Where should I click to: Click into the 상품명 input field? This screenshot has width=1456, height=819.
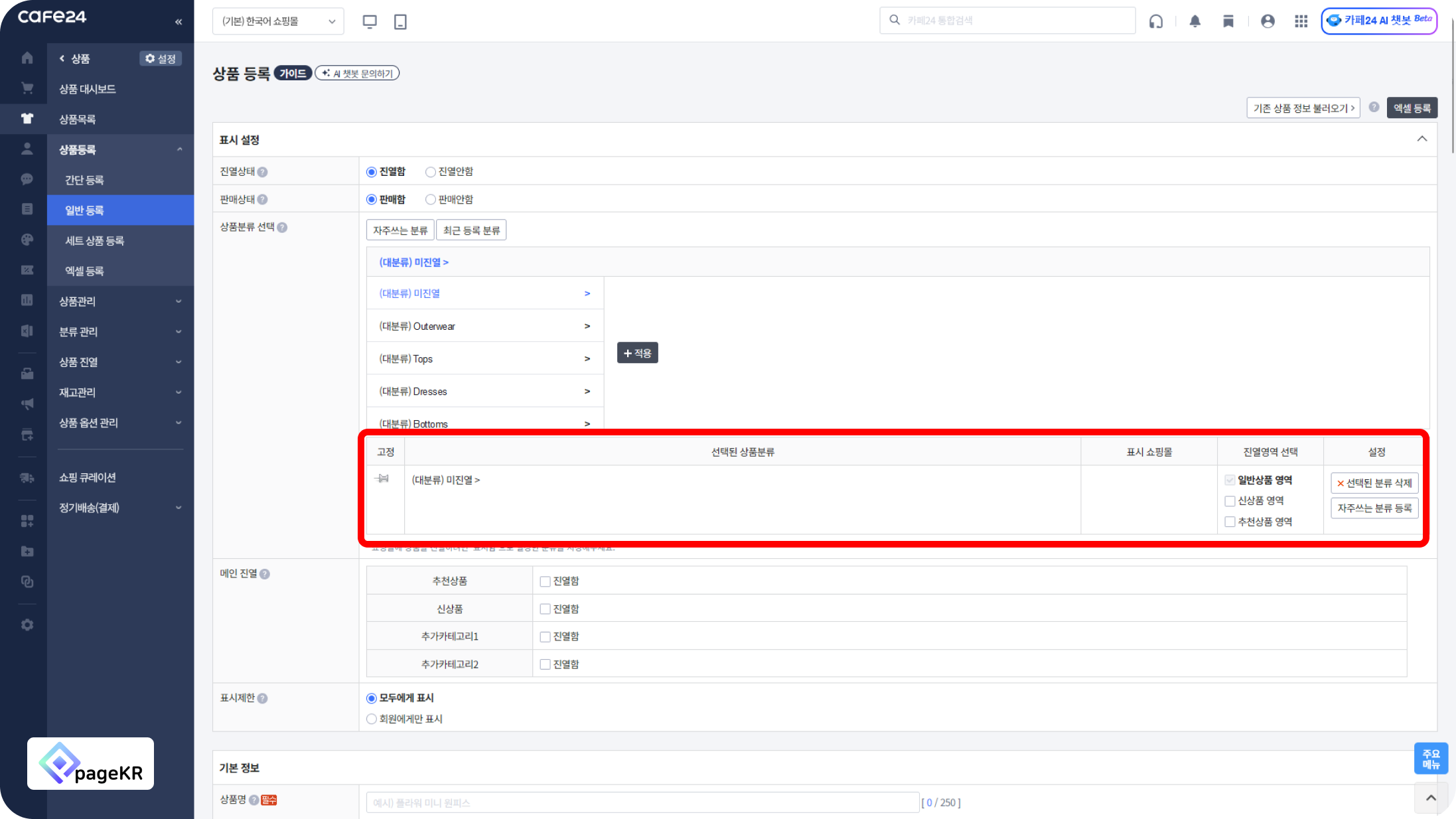[x=642, y=802]
